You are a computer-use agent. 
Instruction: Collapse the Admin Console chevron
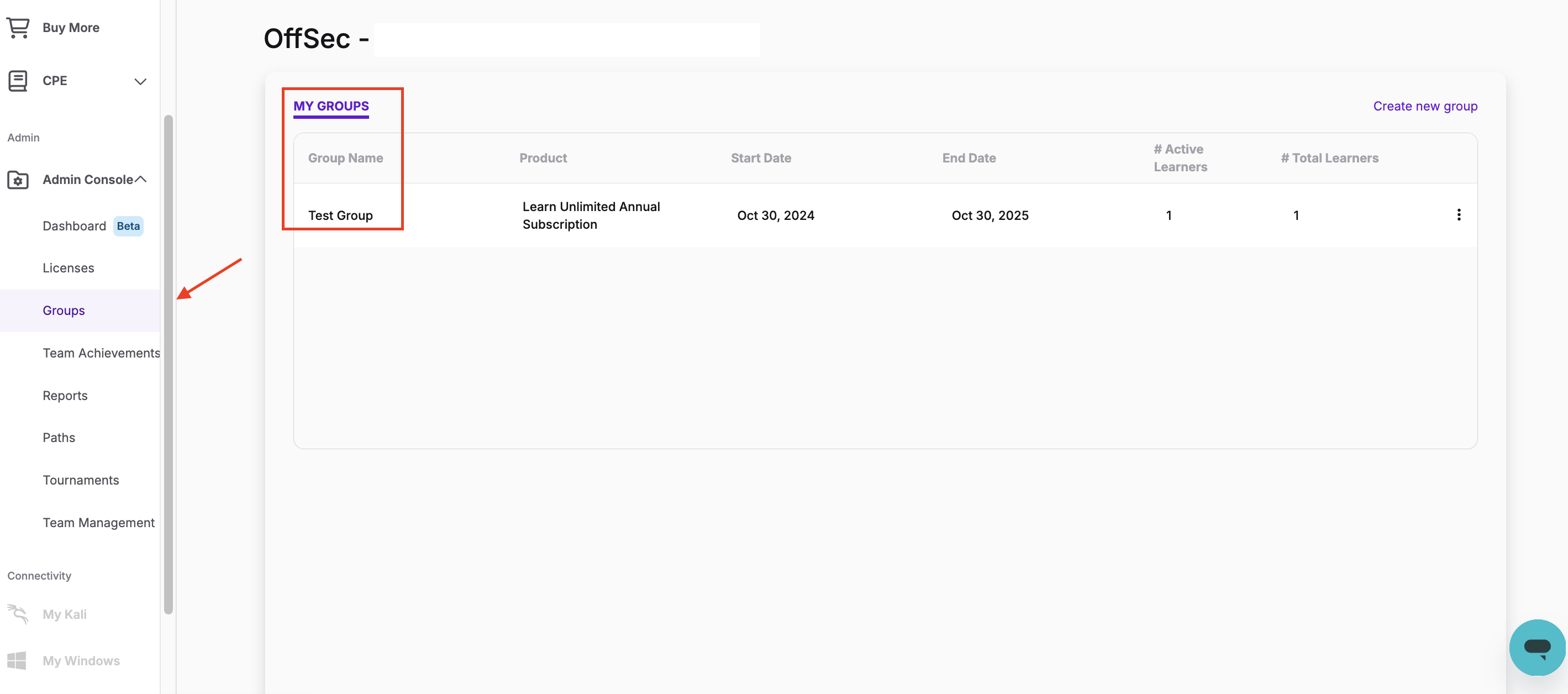pos(140,179)
